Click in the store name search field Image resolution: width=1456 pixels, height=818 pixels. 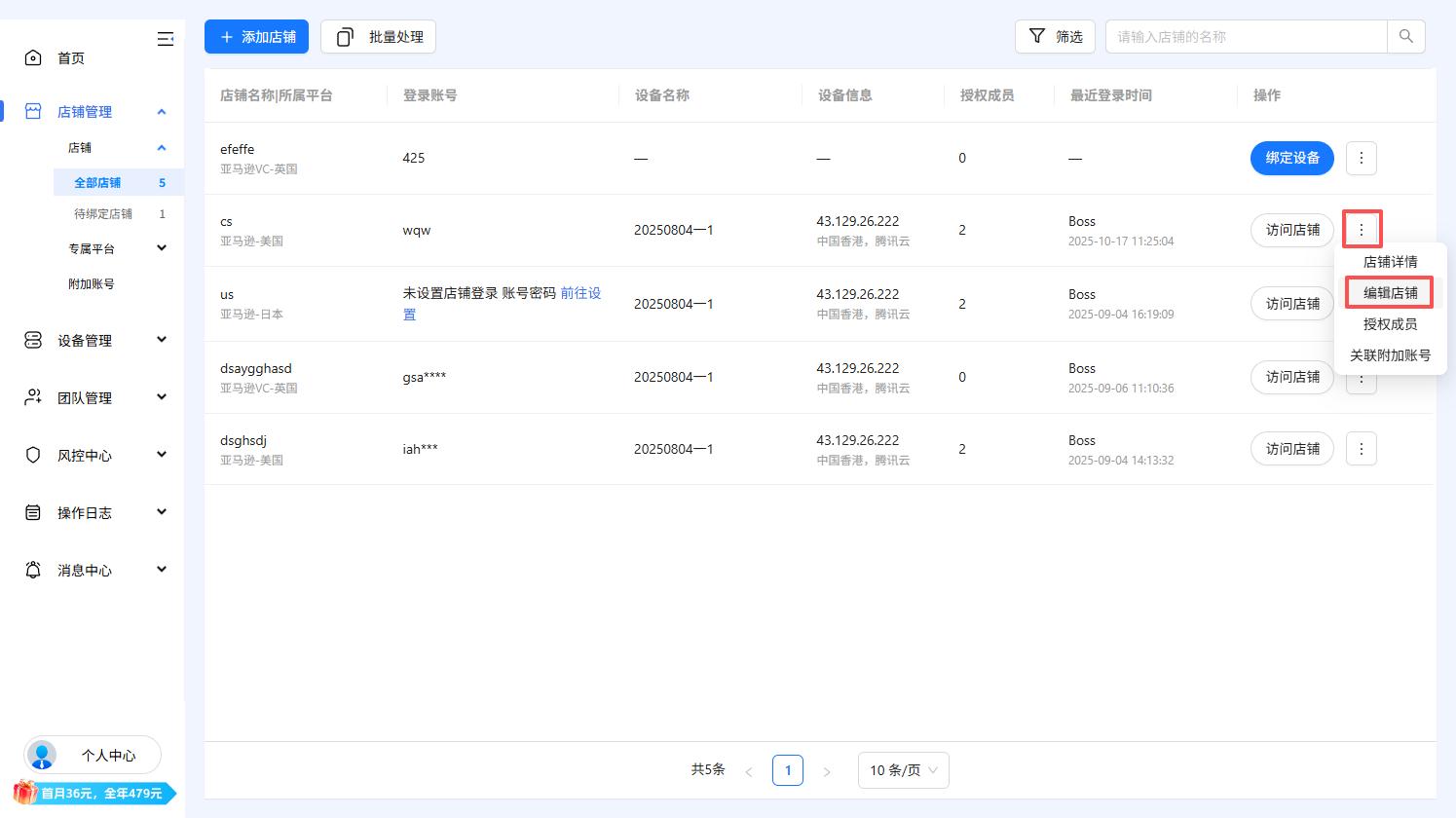pos(1247,37)
